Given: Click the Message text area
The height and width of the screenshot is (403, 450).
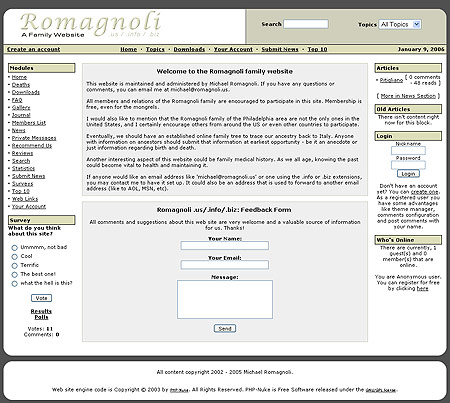Looking at the screenshot, I should (225, 299).
